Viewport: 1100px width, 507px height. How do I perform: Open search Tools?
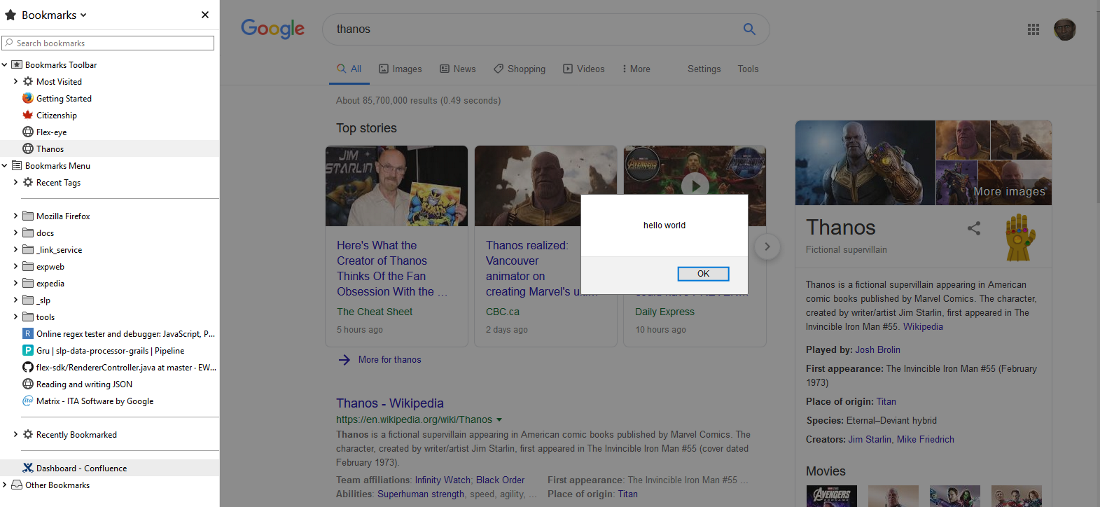coord(748,69)
